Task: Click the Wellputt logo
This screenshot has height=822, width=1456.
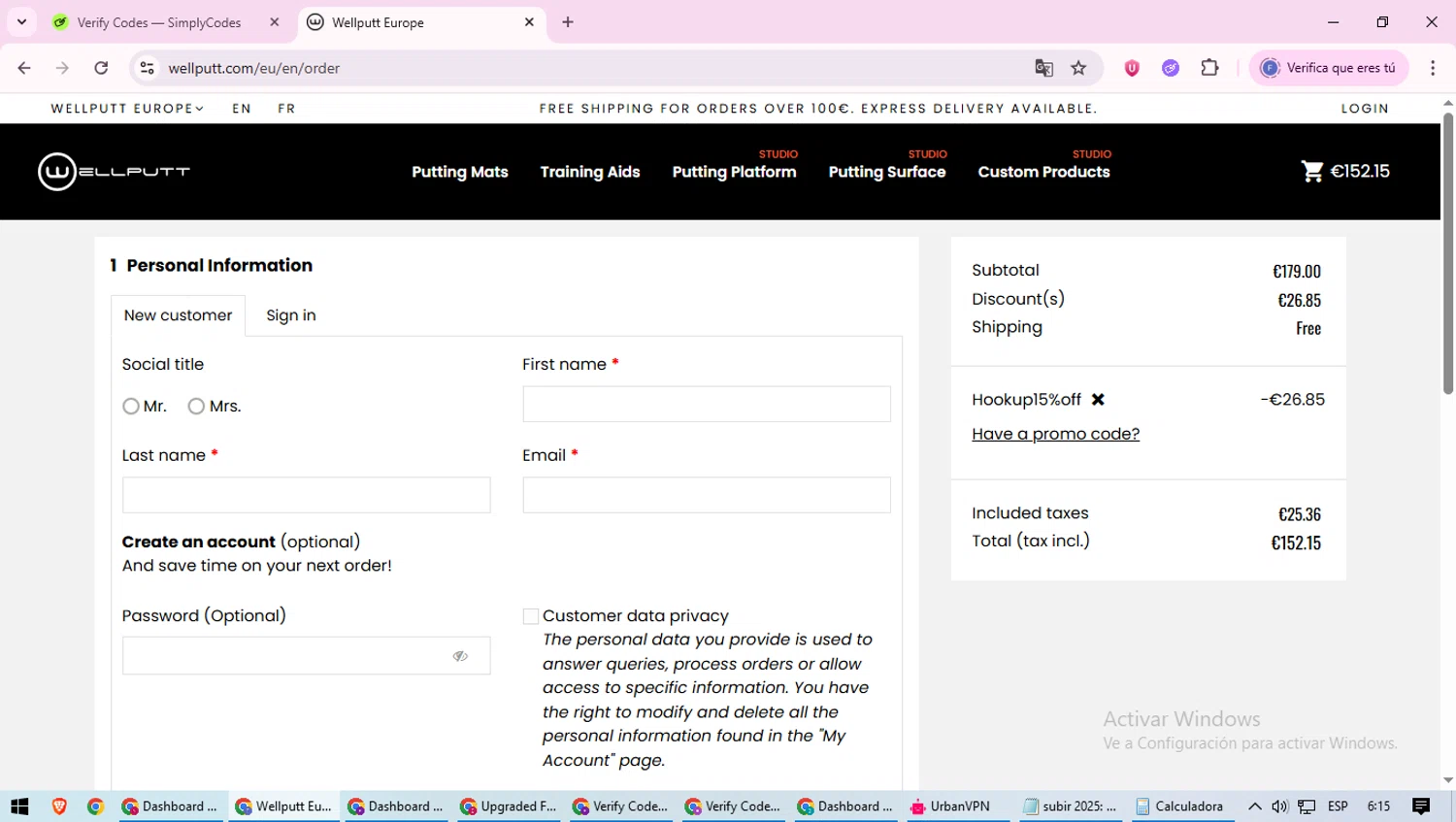Action: tap(114, 172)
